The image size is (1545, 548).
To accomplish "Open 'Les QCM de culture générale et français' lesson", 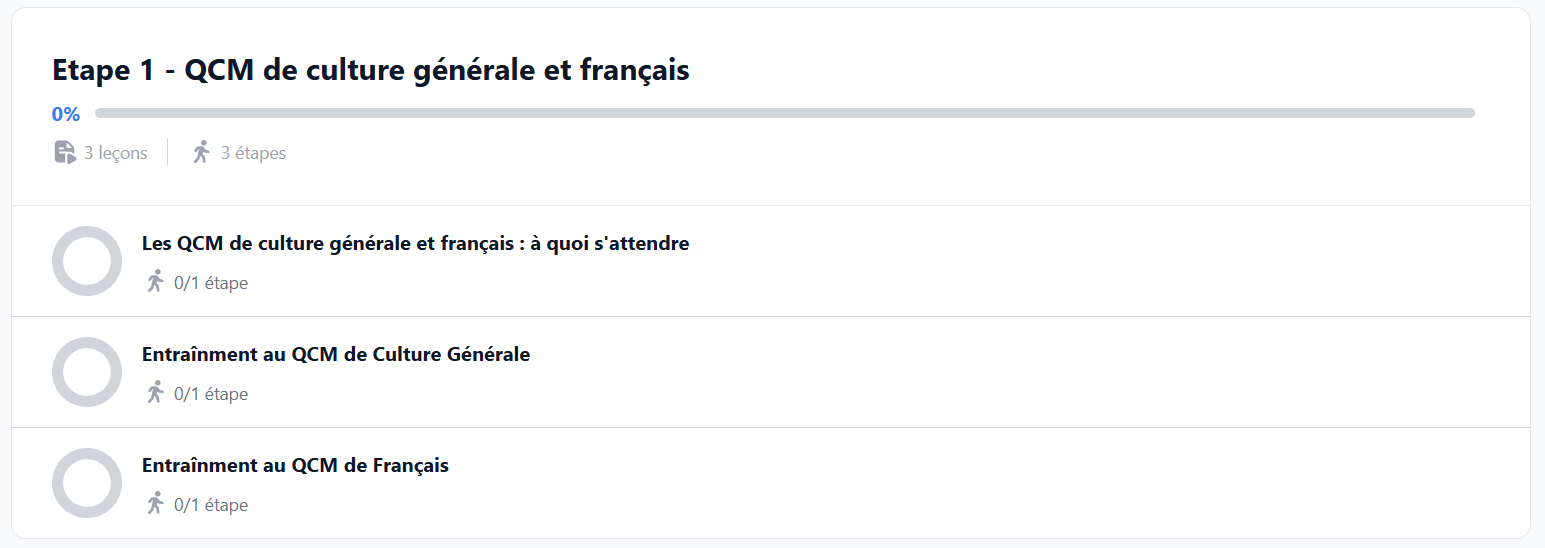I will click(415, 243).
